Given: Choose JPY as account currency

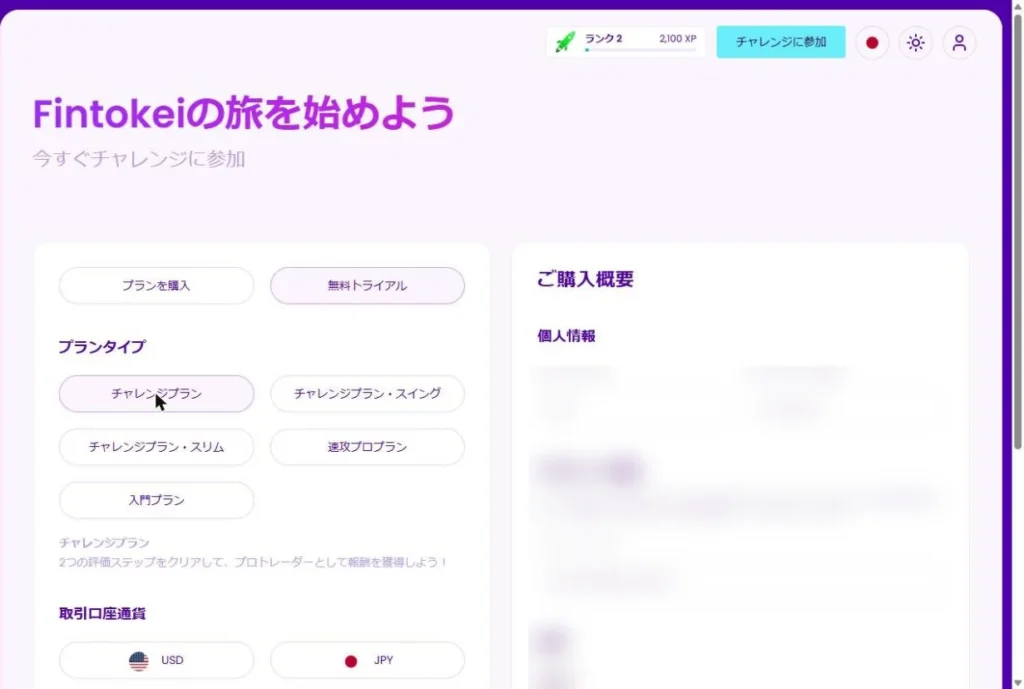Looking at the screenshot, I should click(x=368, y=660).
